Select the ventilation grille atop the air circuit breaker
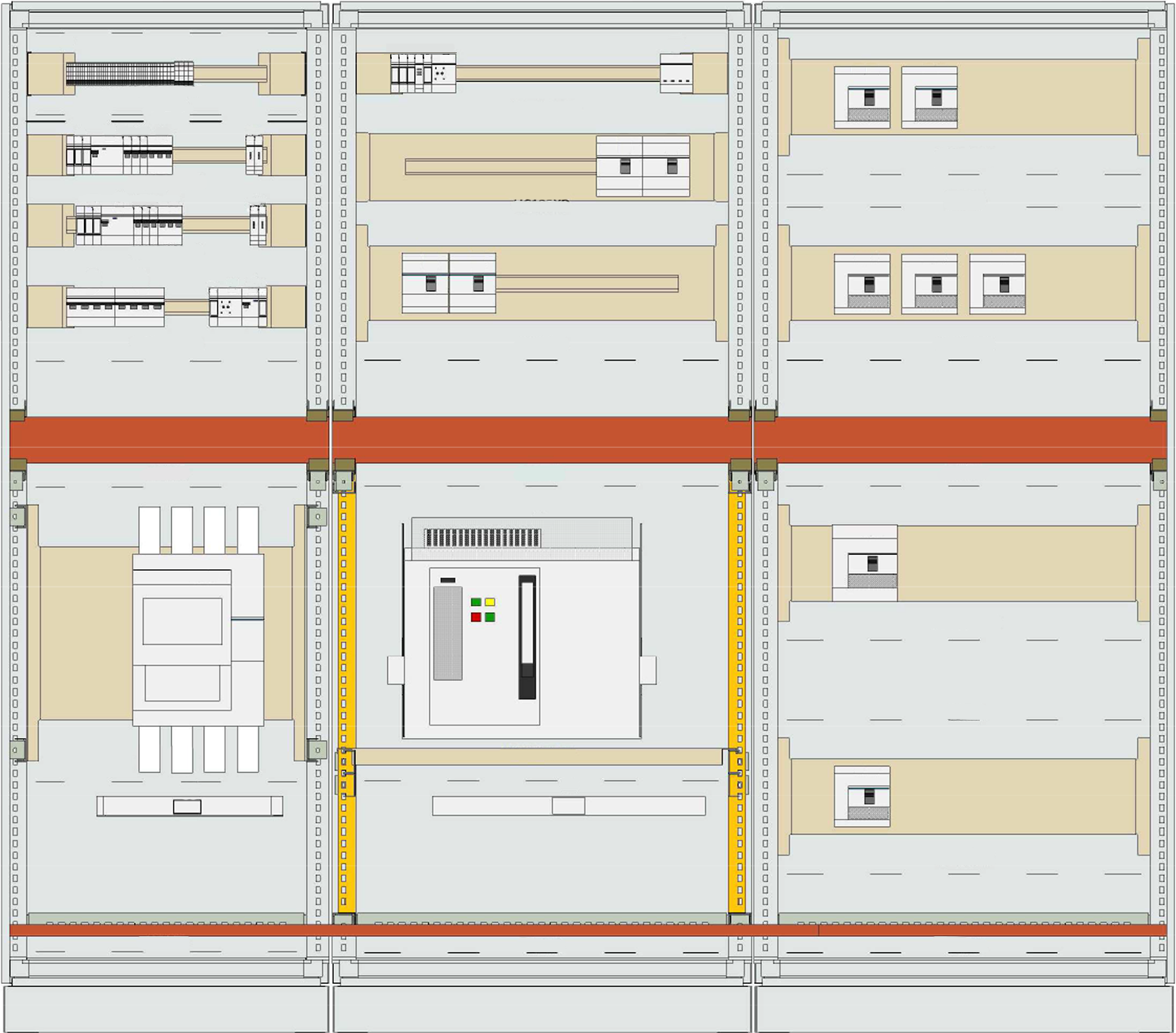The image size is (1176, 1033). click(482, 538)
